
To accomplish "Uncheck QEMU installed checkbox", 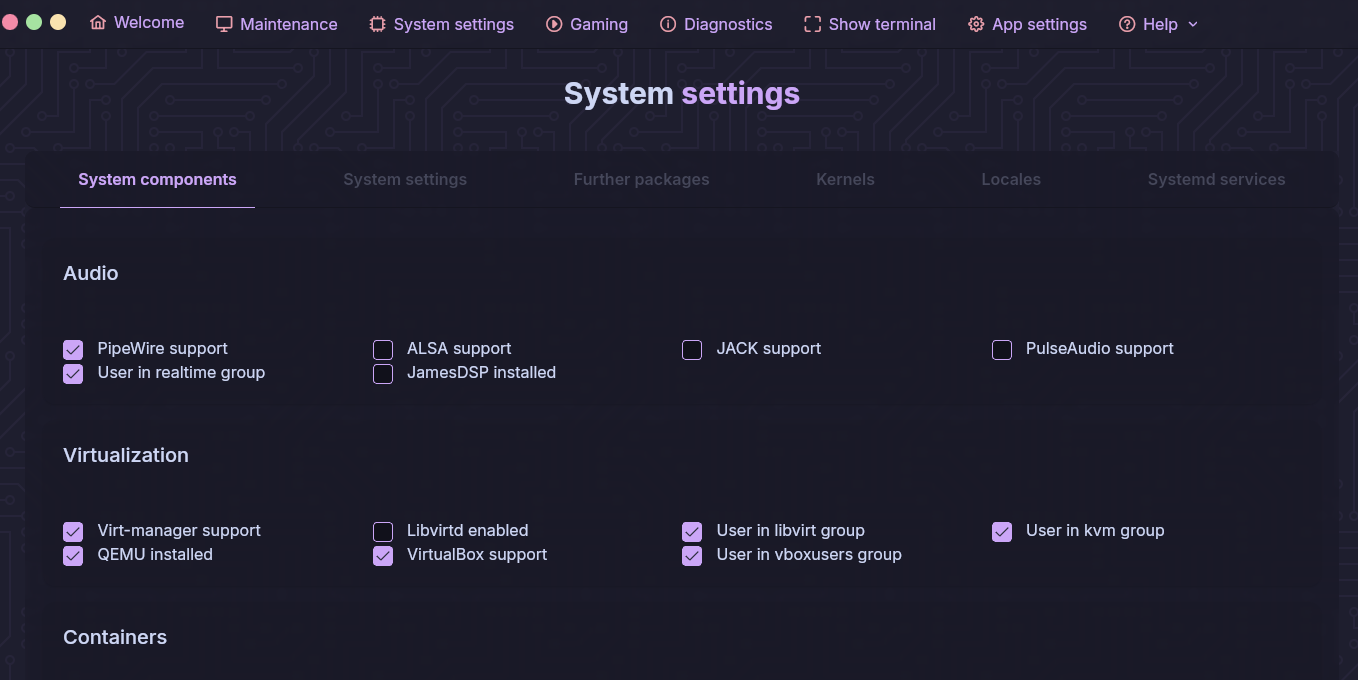I will pyautogui.click(x=73, y=555).
